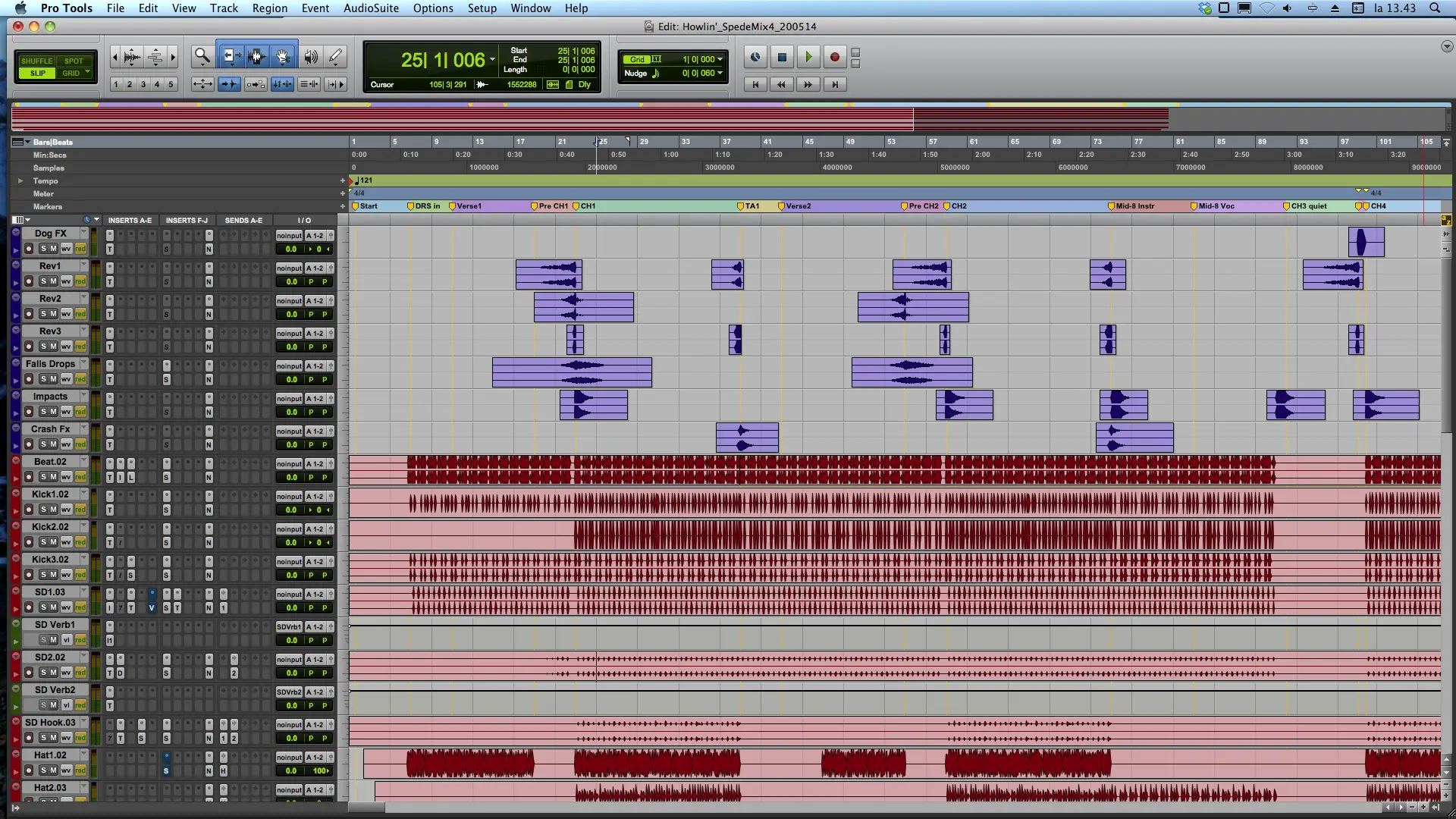Viewport: 1456px width, 819px height.
Task: Click the Fast Forward transport button
Action: coord(808,84)
